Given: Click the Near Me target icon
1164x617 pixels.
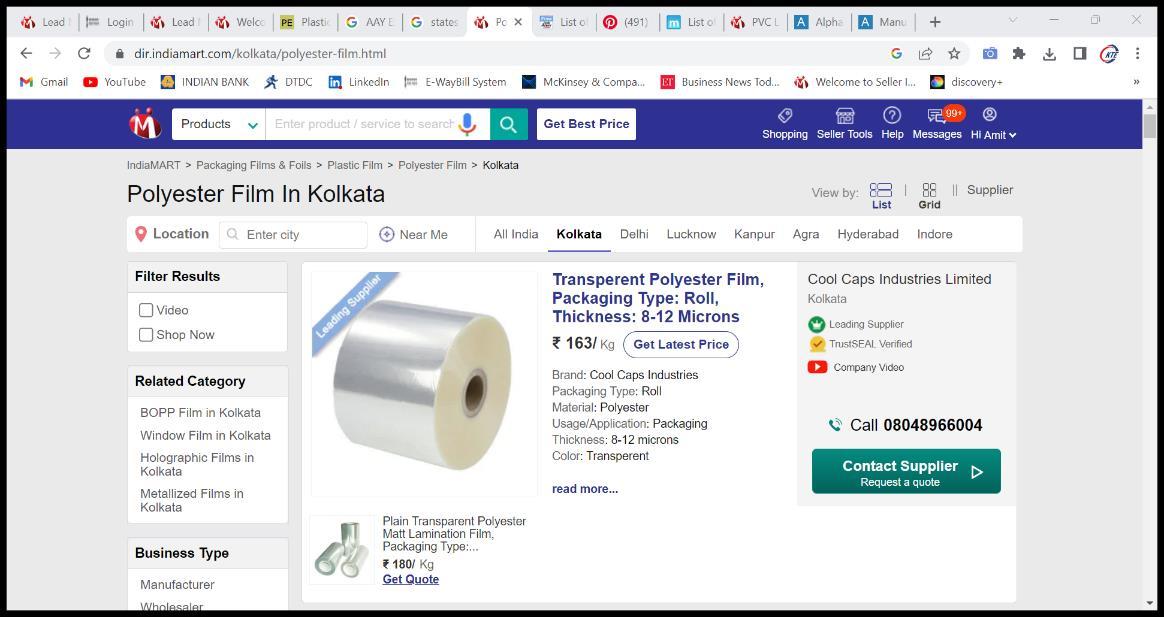Looking at the screenshot, I should pos(387,235).
